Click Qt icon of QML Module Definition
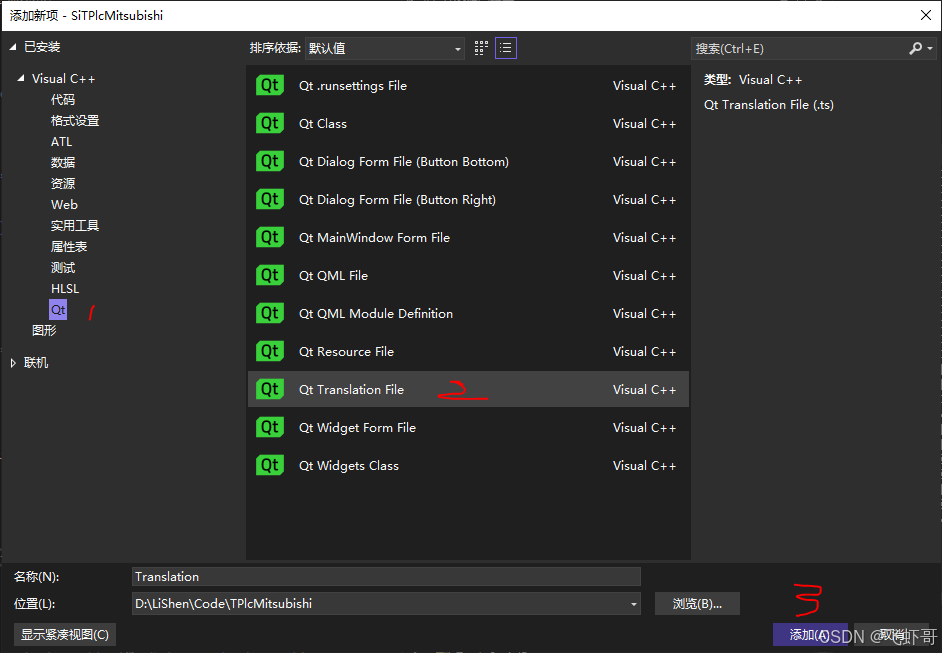This screenshot has width=942, height=653. point(270,313)
